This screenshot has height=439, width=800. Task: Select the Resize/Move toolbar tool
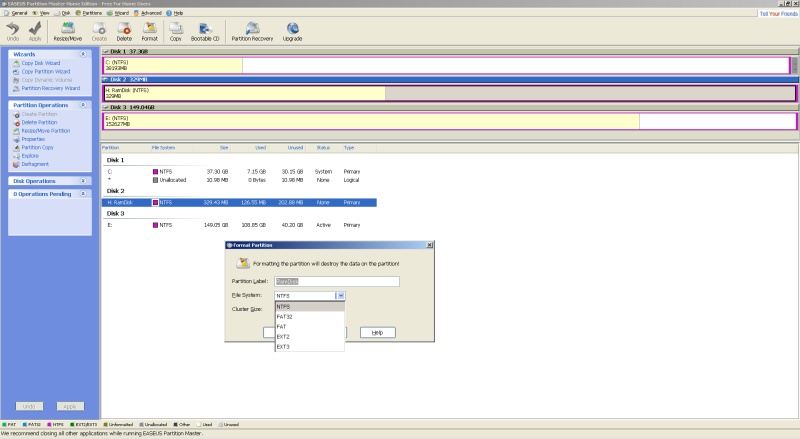(67, 32)
